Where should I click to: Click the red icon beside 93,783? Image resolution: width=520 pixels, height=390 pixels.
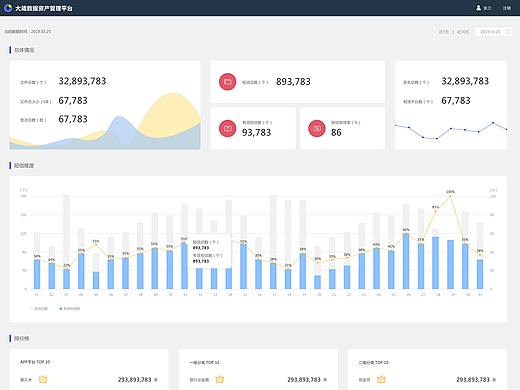[x=227, y=128]
